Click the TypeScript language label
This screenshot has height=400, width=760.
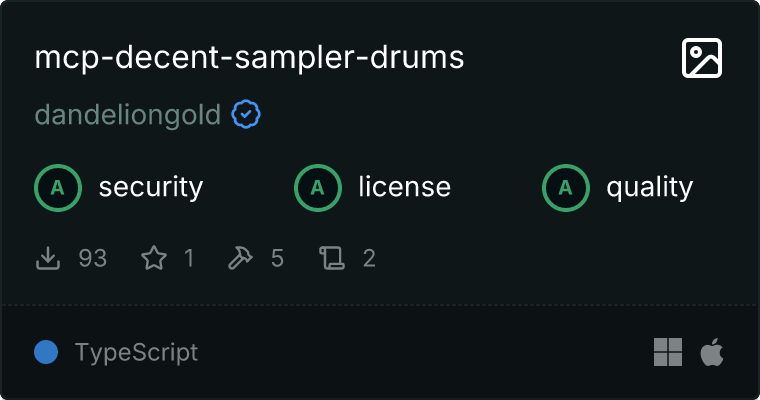[136, 352]
